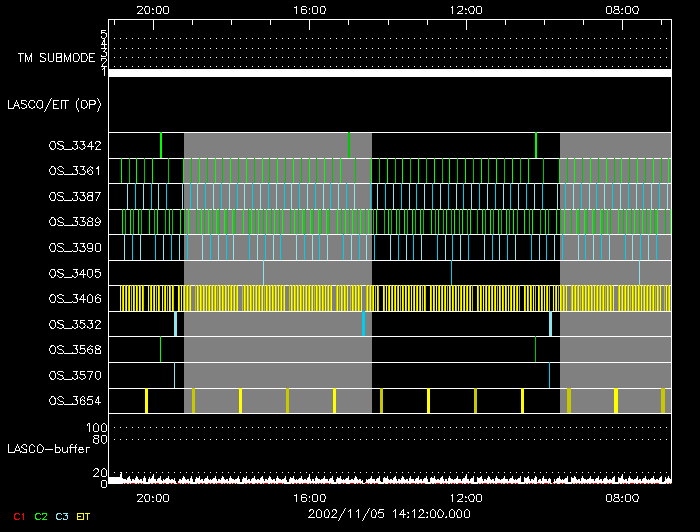Click leftmost yellow marker in OS_3654 row
Viewport: 700px width, 532px height.
pos(146,401)
